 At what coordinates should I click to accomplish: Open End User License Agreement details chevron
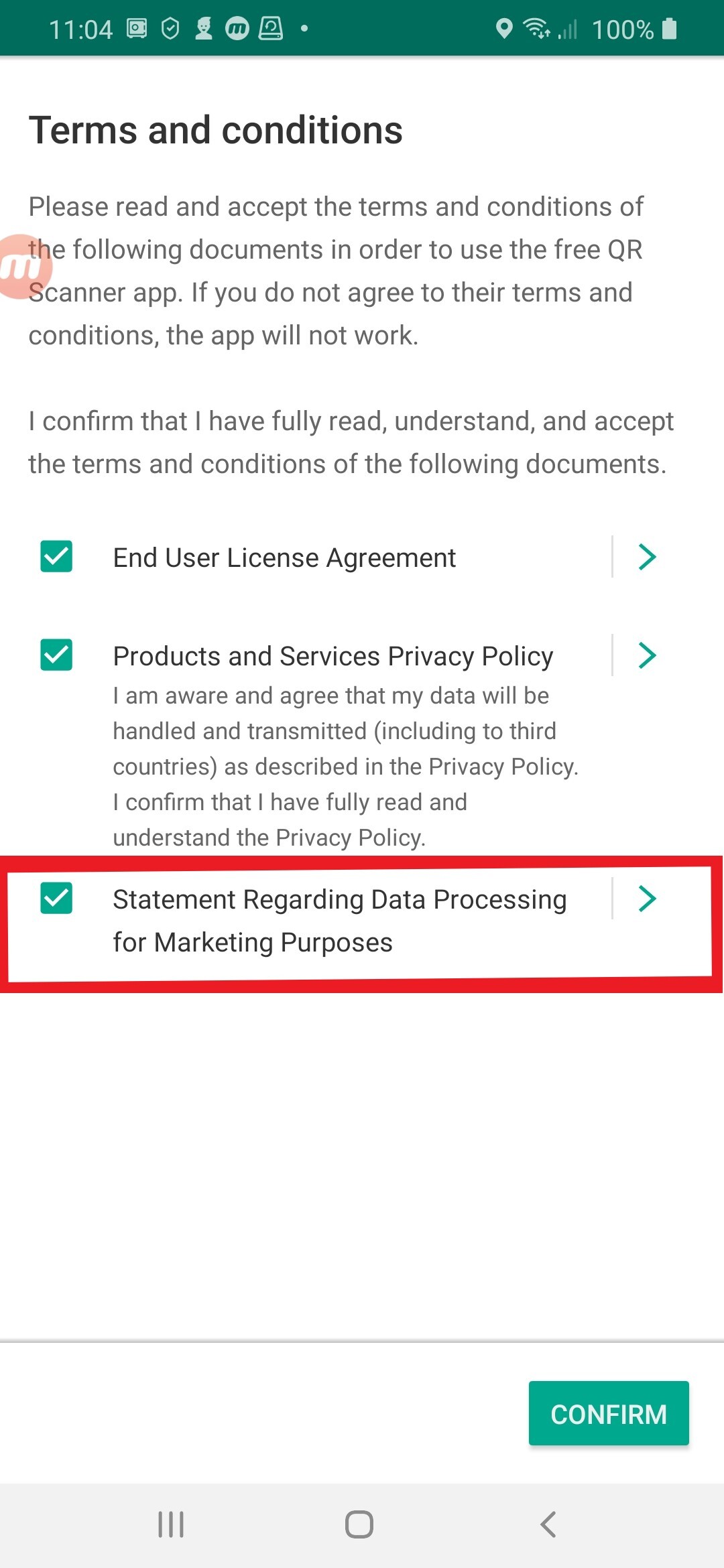[647, 557]
